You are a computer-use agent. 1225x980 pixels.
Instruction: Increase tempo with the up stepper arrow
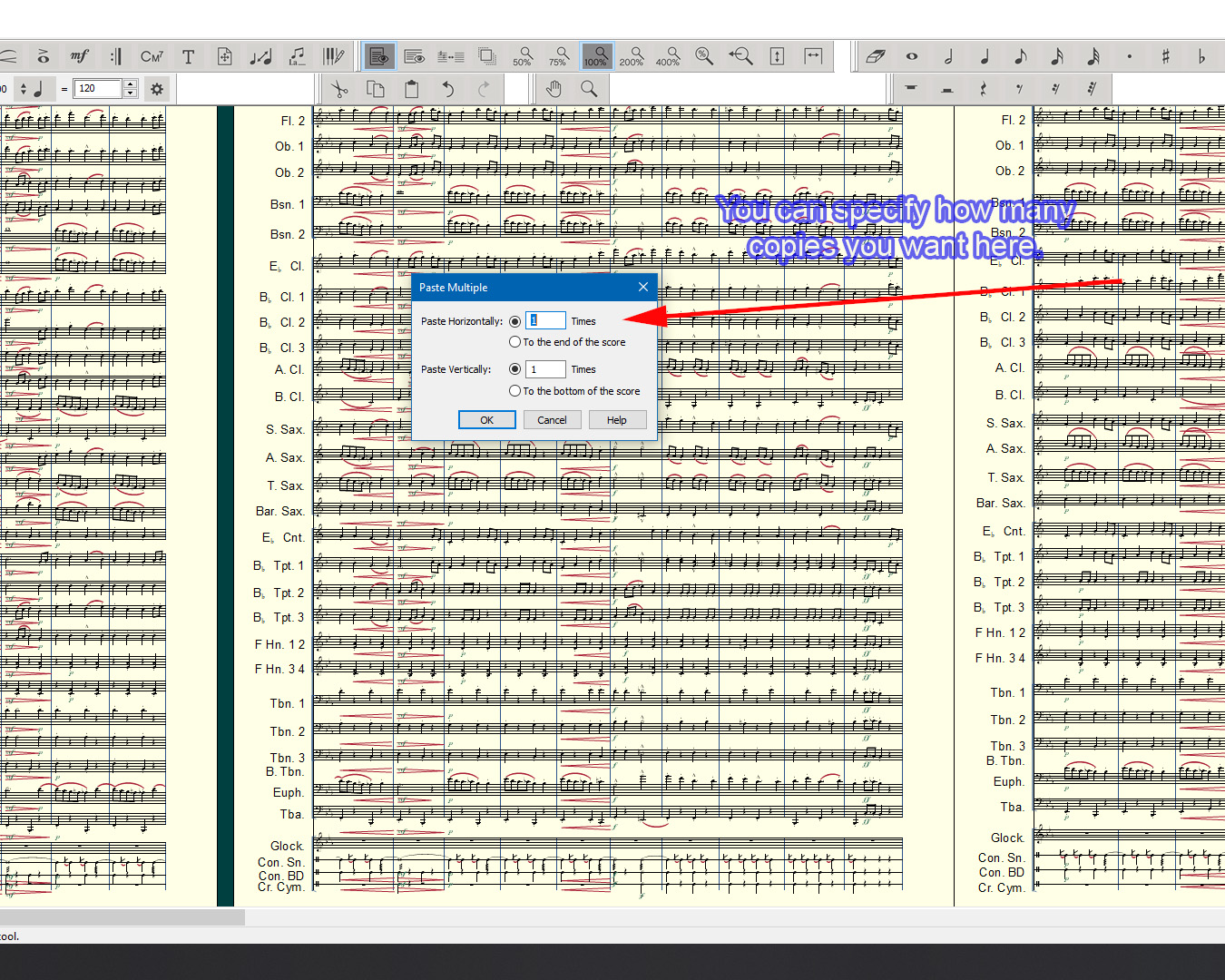131,84
